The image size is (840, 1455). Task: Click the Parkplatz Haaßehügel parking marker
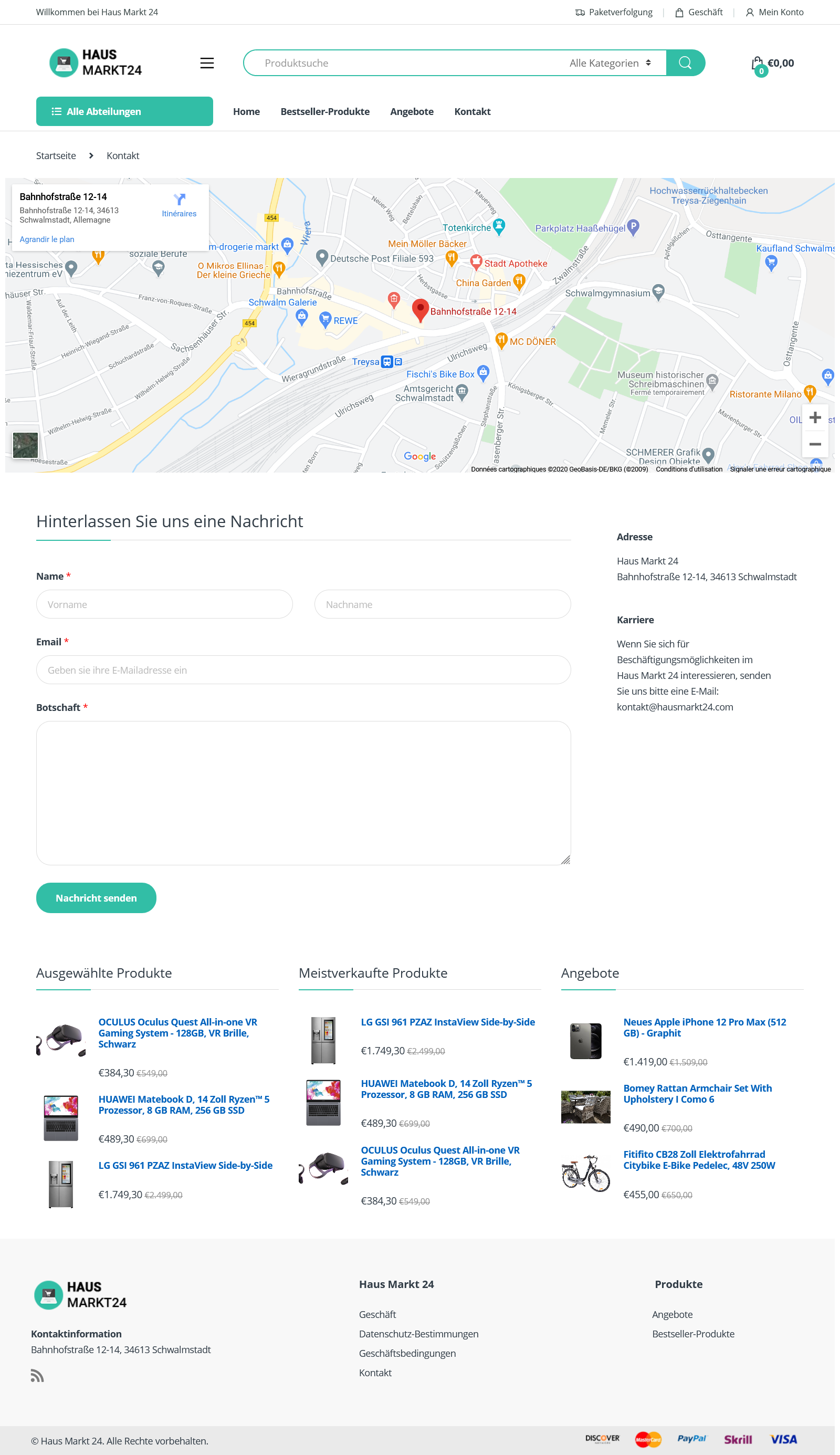[x=633, y=227]
